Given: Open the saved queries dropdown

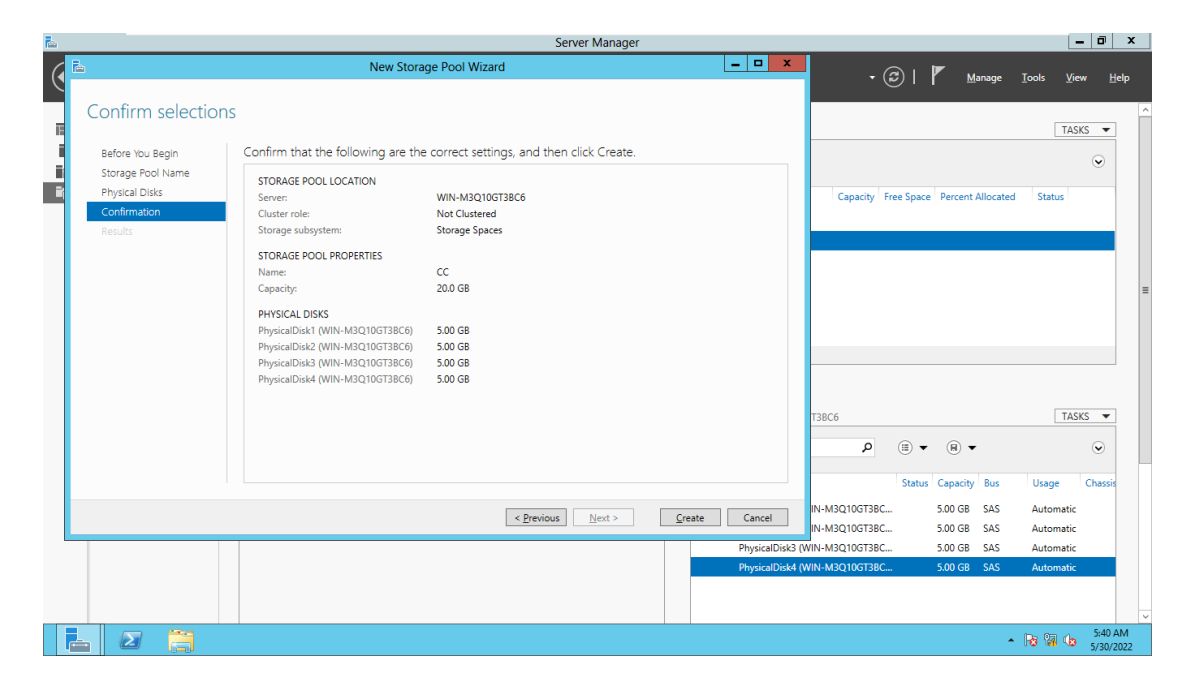Looking at the screenshot, I should [961, 448].
